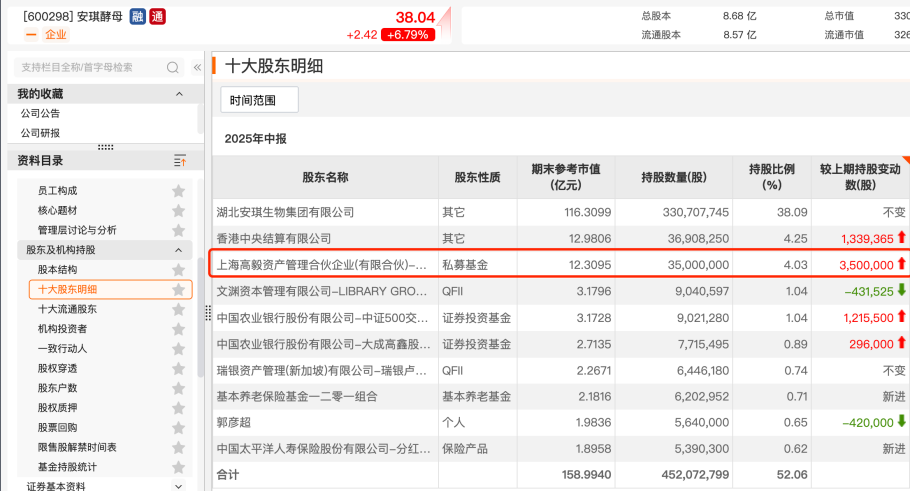Click the 融 margin-trading badge icon
This screenshot has height=491, width=910.
pos(138,16)
